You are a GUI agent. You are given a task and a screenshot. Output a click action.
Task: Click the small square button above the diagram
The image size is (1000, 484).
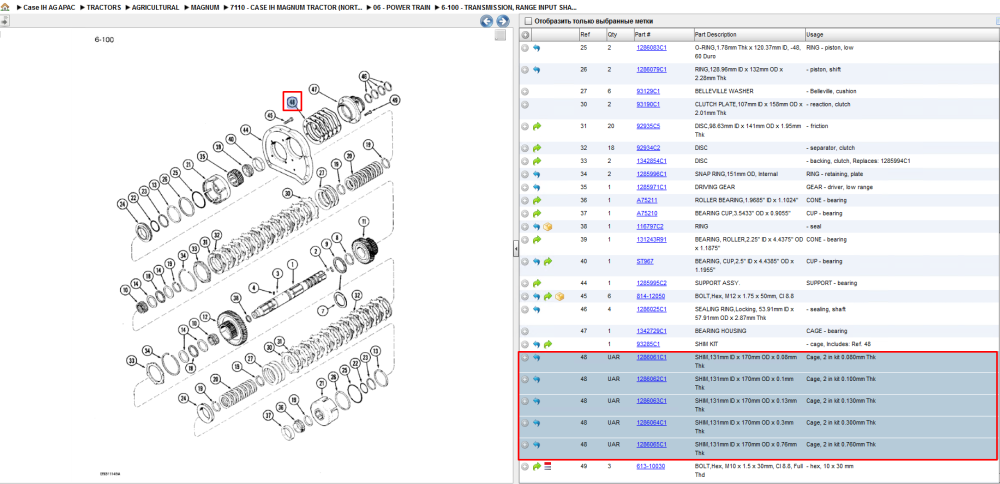pos(501,35)
